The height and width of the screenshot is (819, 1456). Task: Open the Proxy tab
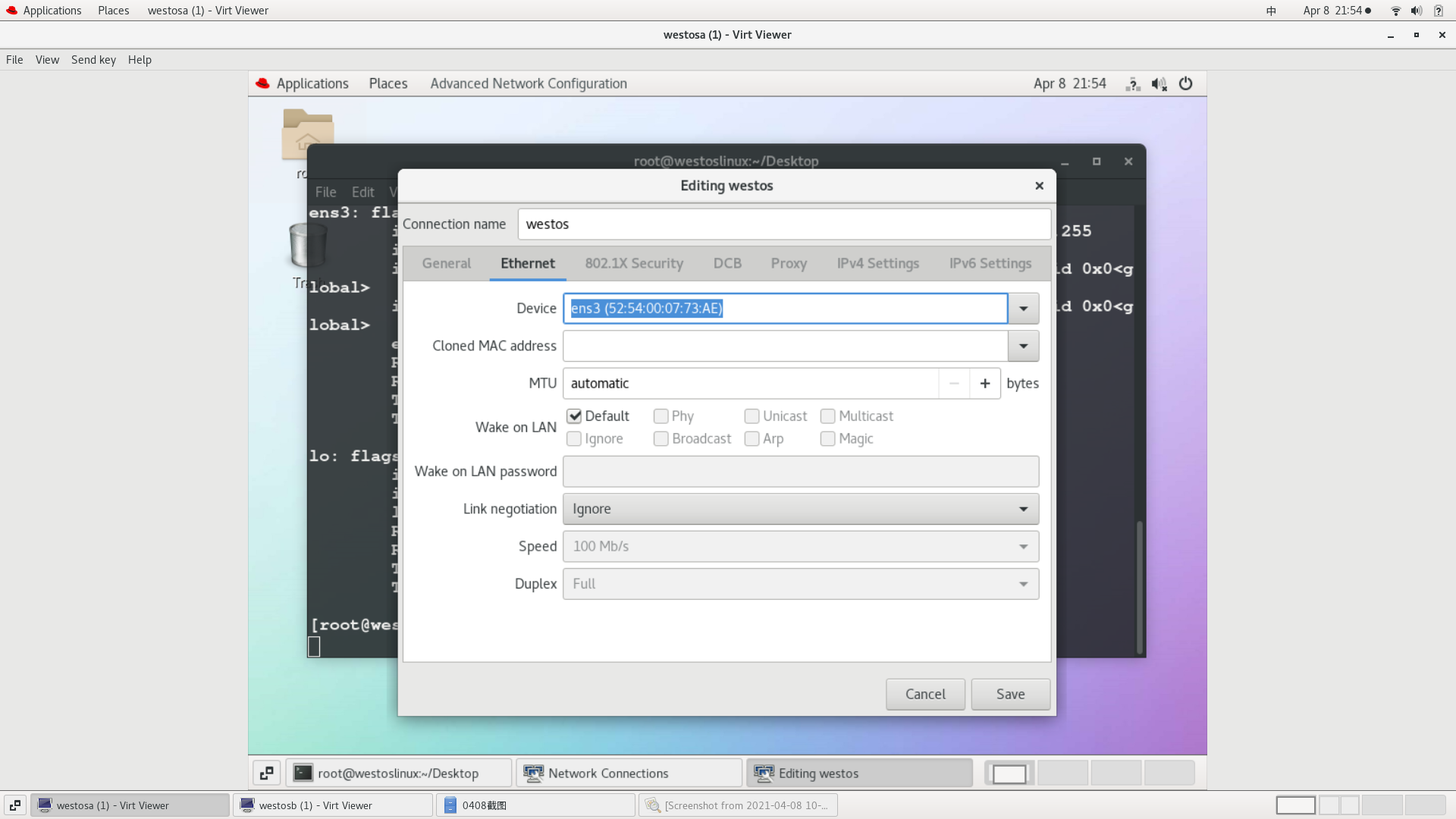pos(789,263)
